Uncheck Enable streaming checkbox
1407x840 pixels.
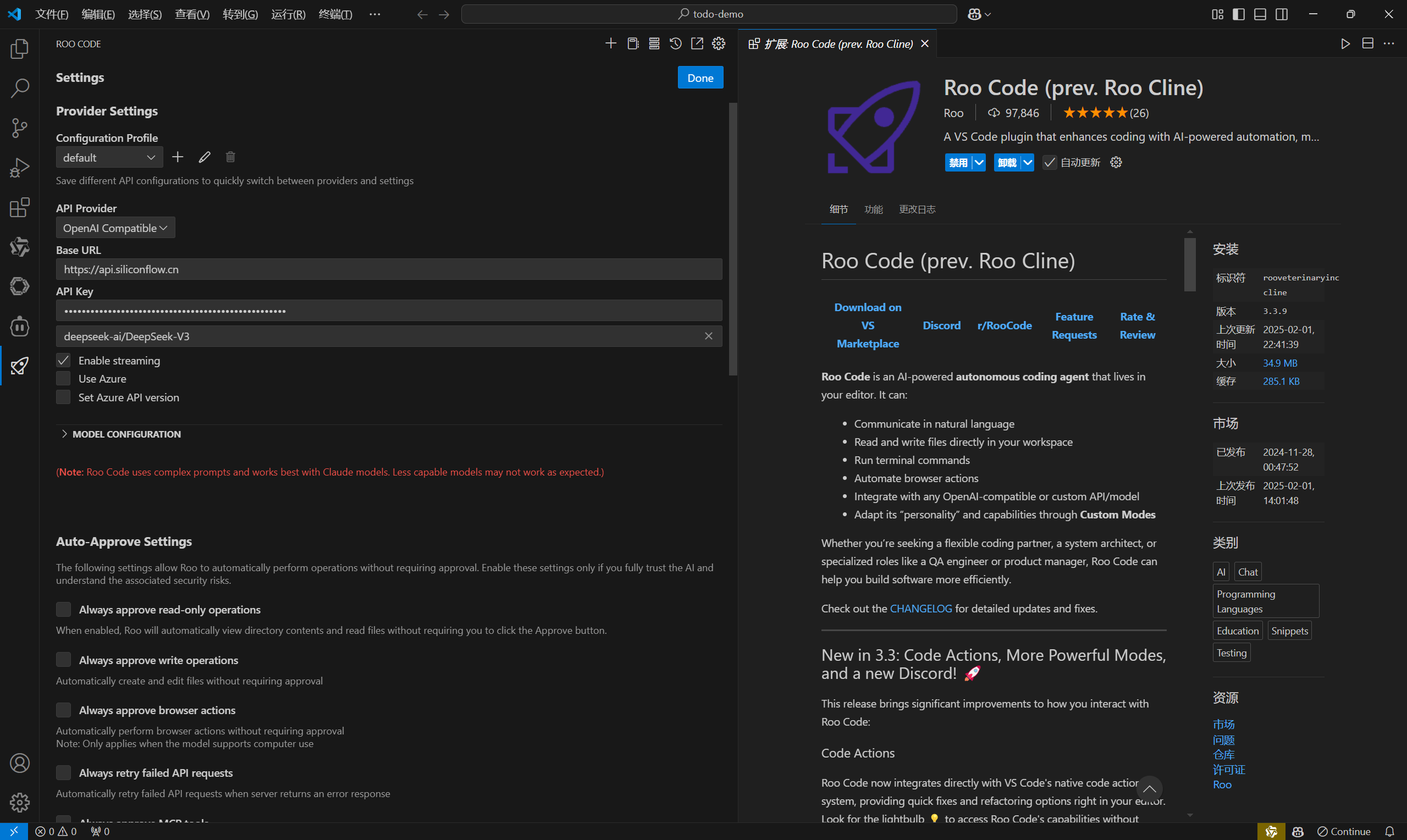[x=63, y=361]
